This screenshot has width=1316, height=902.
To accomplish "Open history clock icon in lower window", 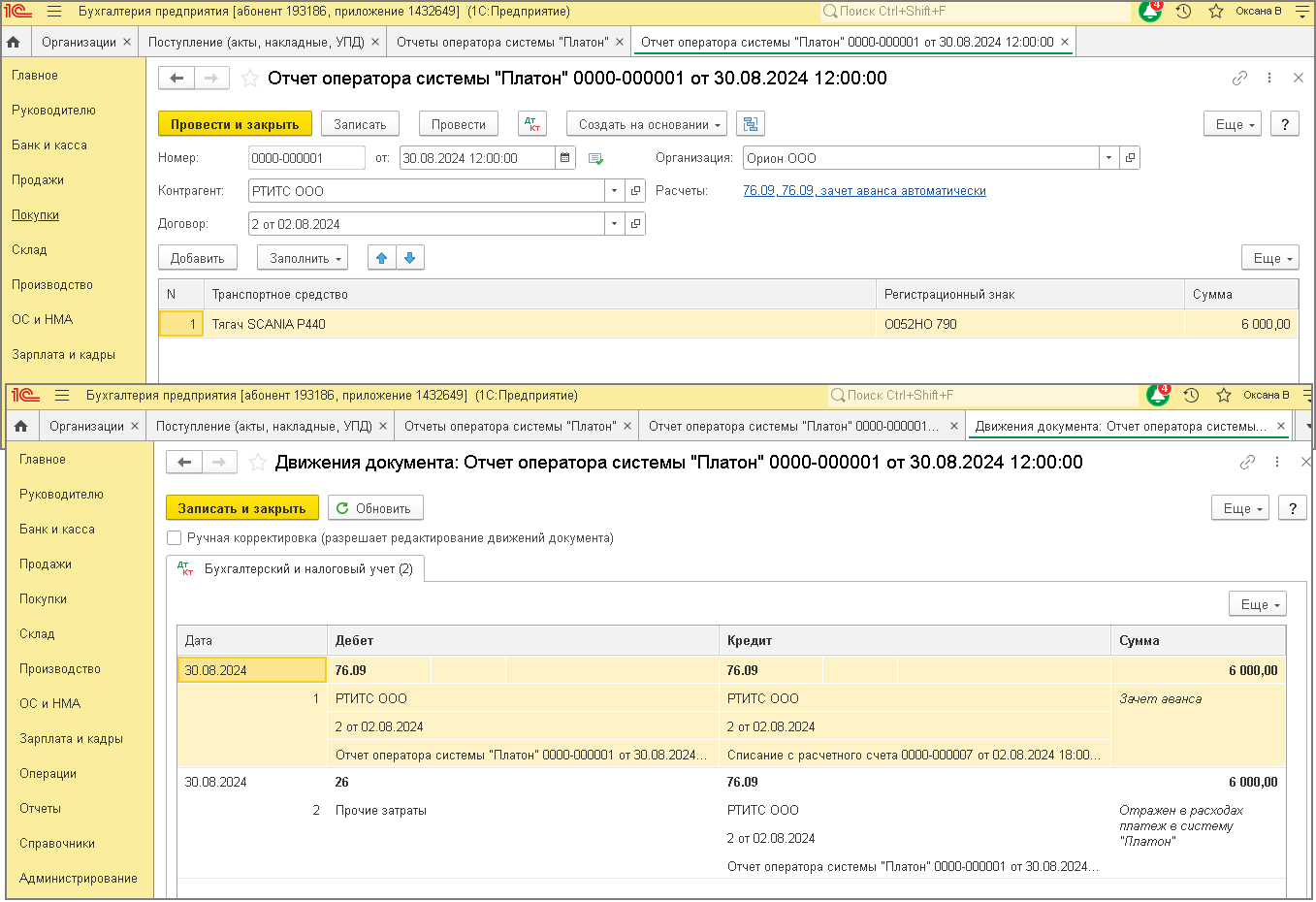I will (1191, 396).
